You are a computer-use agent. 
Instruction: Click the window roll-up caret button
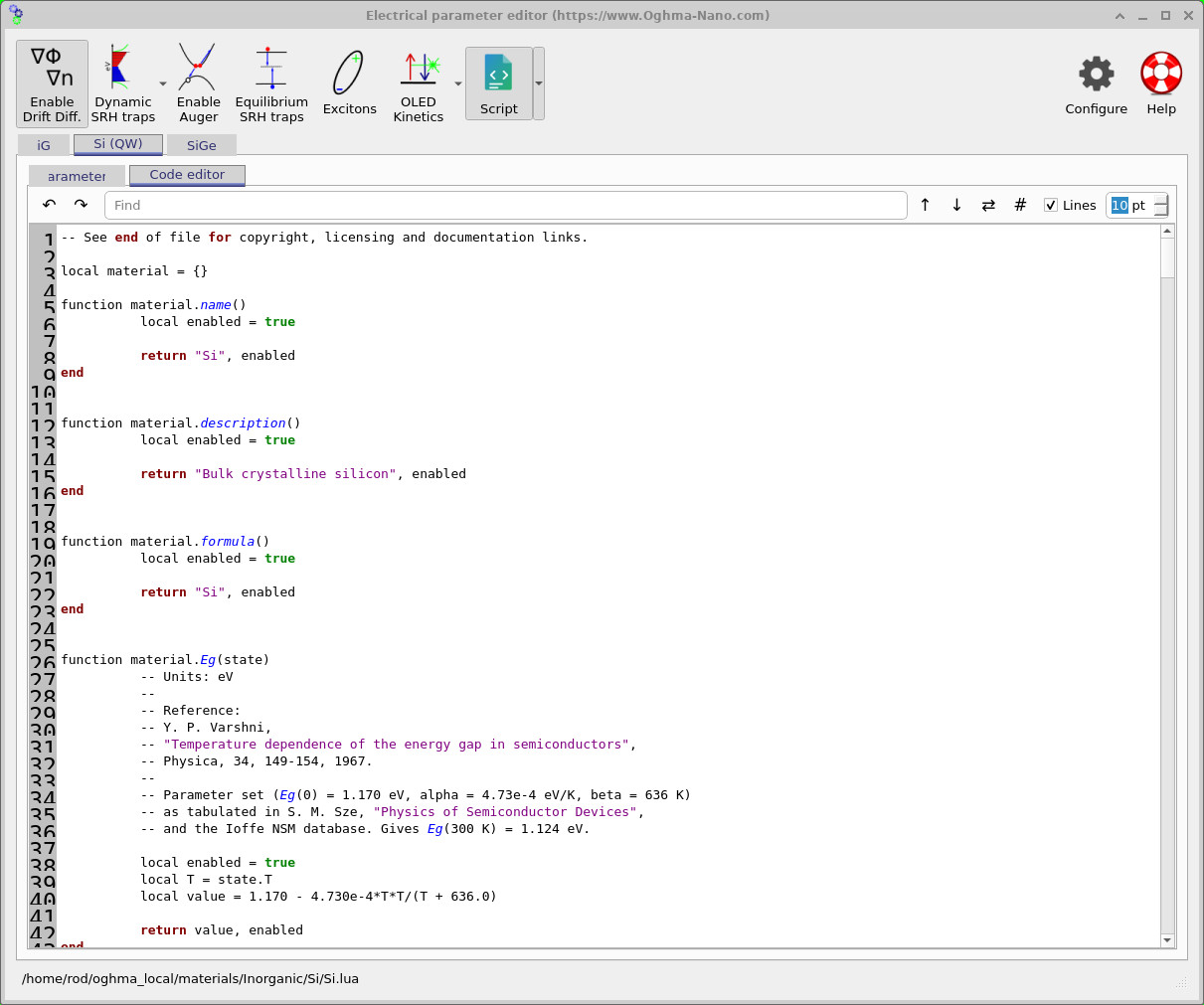coord(1120,15)
